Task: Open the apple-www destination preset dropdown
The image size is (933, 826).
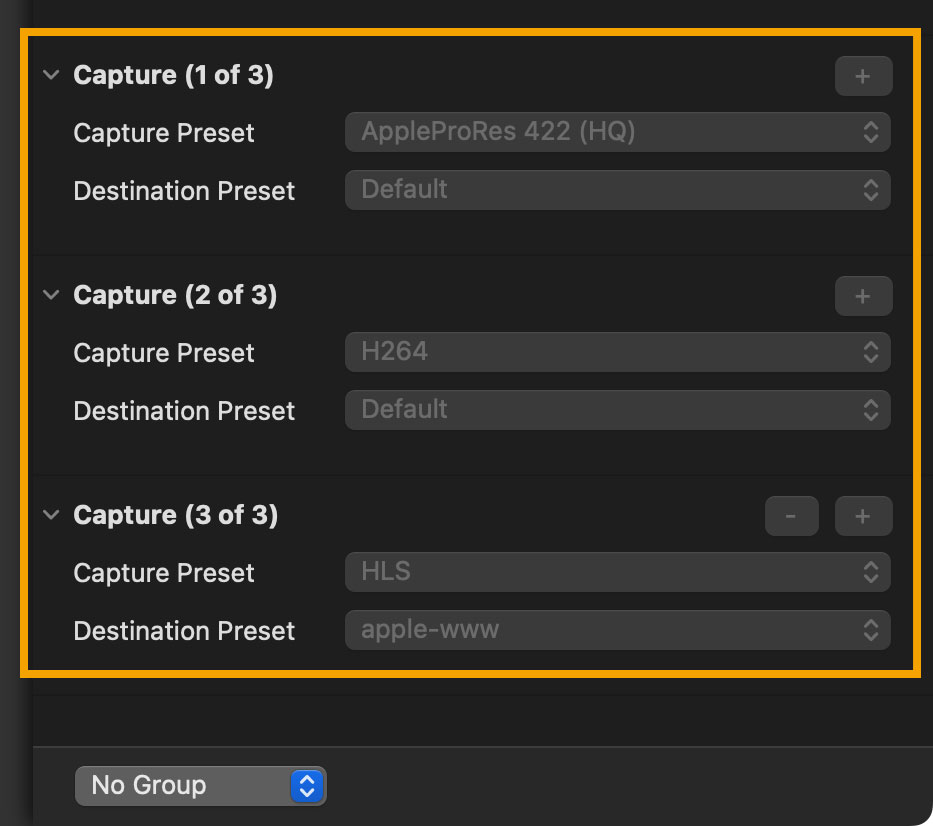Action: (x=617, y=630)
